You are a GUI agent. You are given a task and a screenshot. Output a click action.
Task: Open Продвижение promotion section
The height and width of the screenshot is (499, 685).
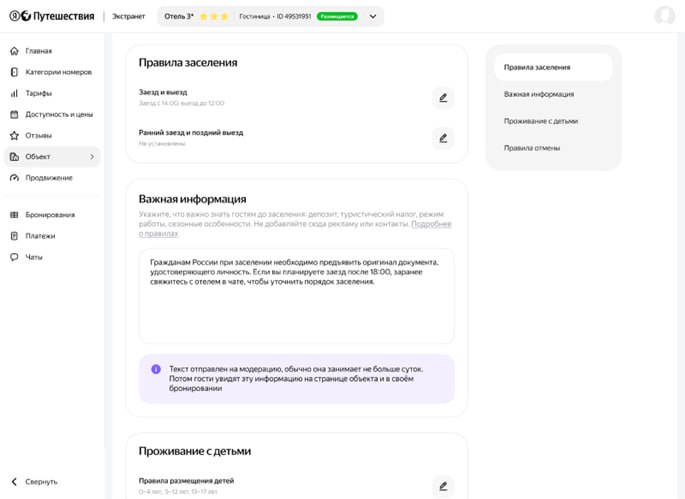tap(48, 177)
